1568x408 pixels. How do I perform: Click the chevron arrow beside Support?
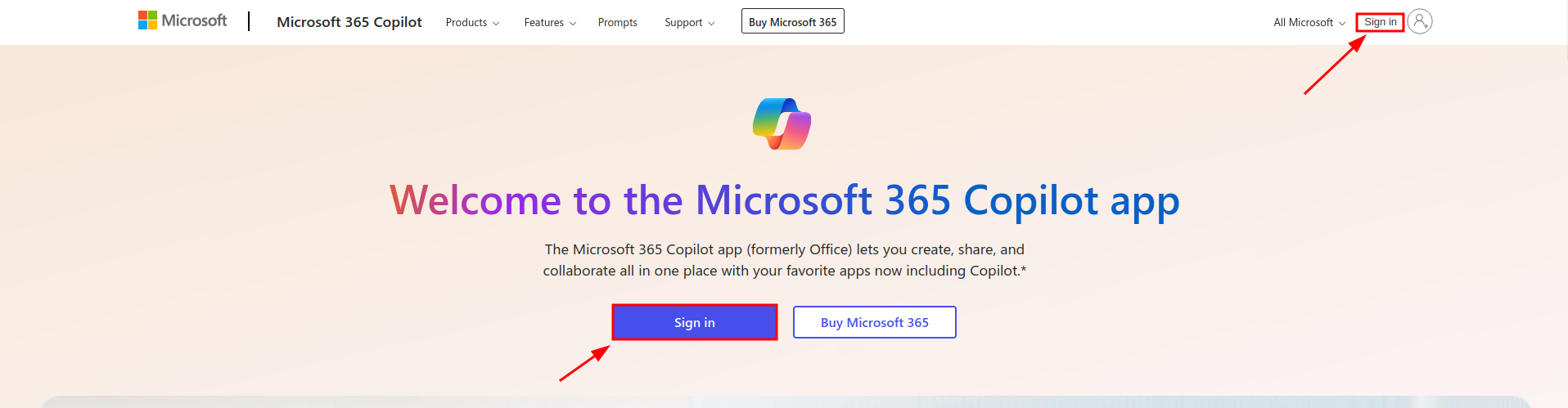(x=711, y=24)
